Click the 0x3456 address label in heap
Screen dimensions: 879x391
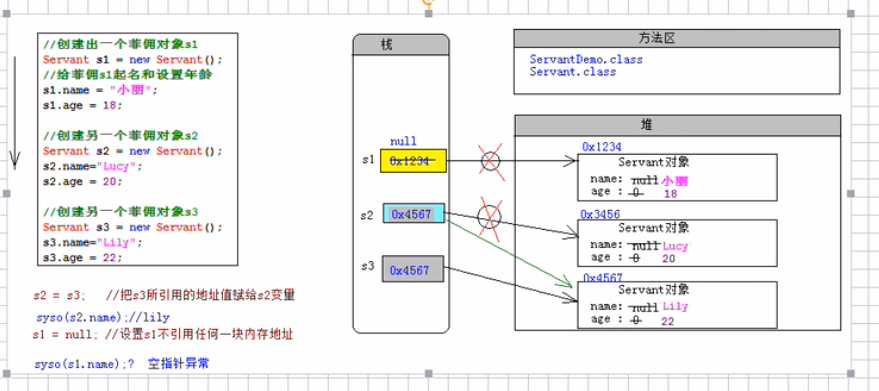[x=600, y=214]
